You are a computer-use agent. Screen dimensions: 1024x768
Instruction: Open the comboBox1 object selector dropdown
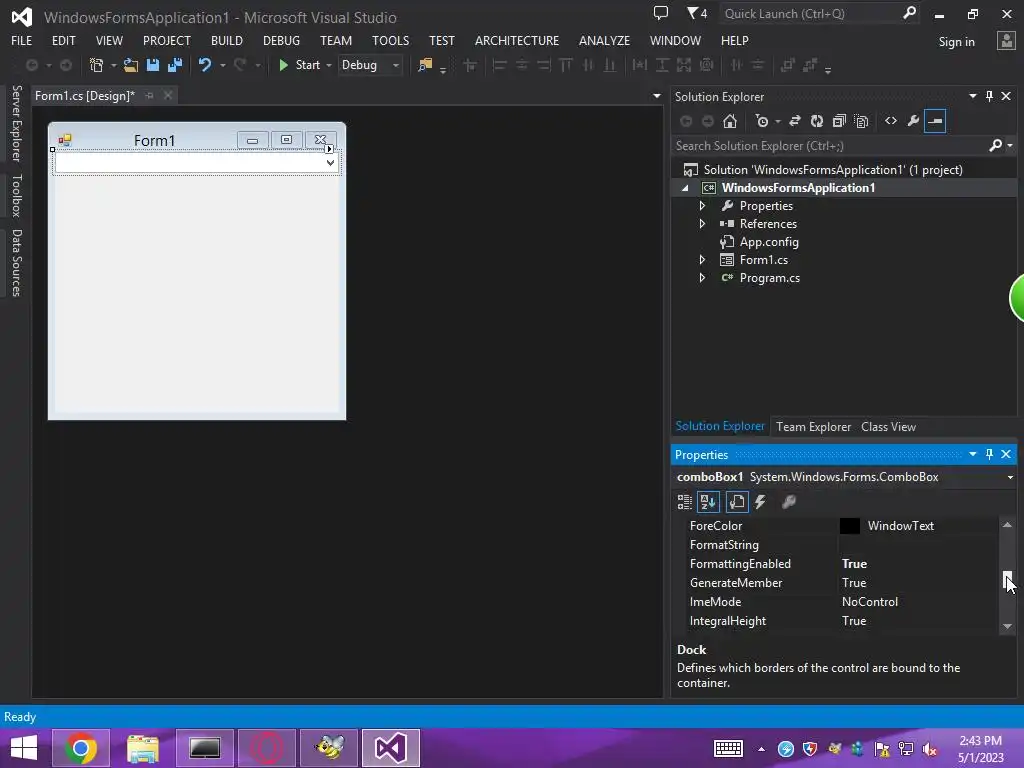(1010, 477)
